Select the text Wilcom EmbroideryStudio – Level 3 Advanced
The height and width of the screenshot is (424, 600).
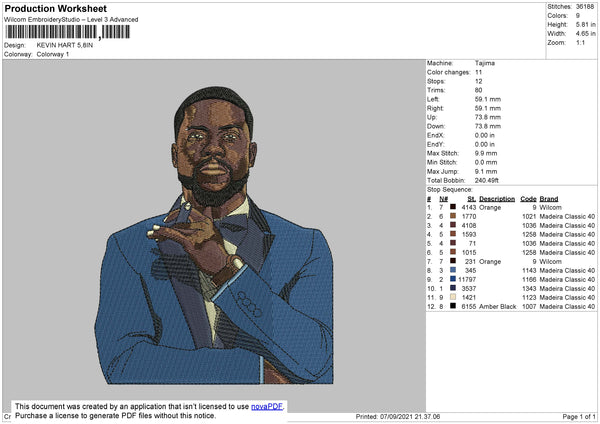[71, 20]
